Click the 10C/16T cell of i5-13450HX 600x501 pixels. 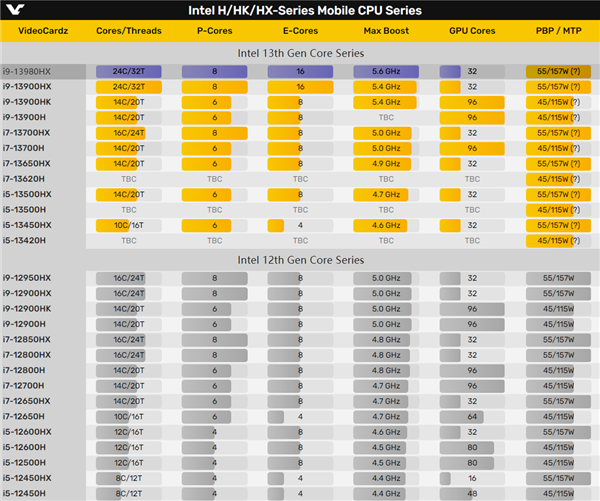tap(129, 225)
